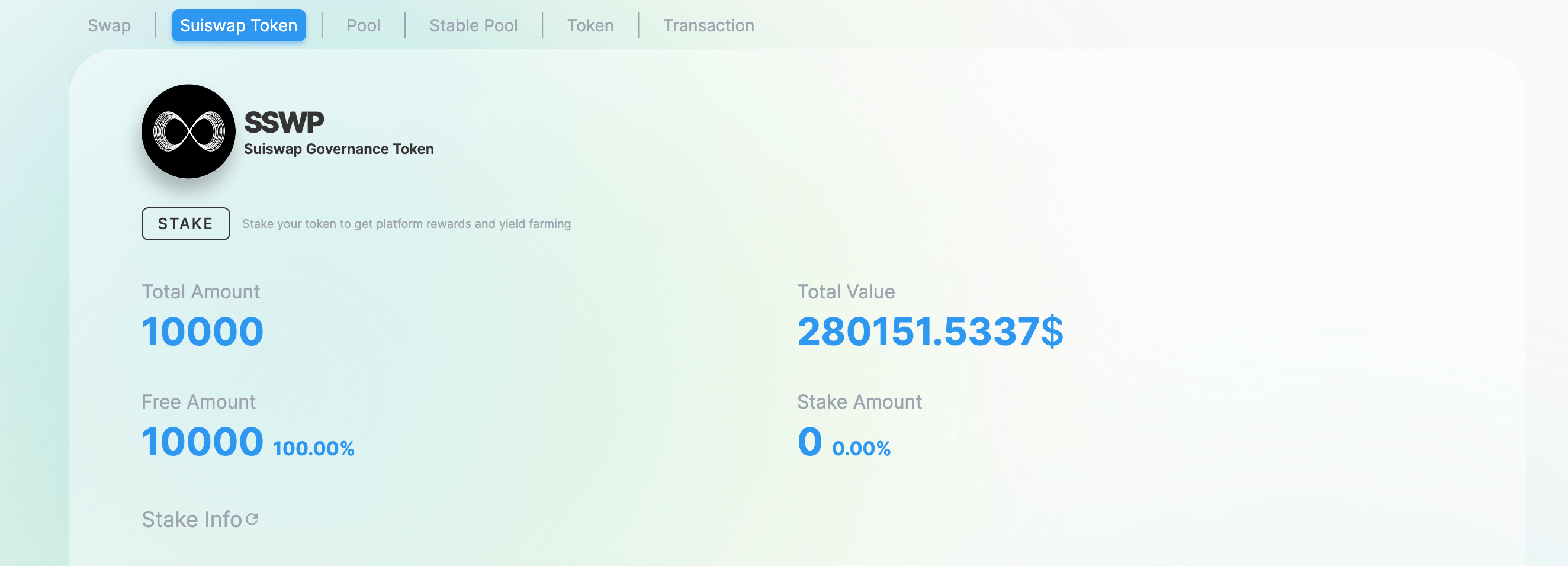Image resolution: width=1568 pixels, height=566 pixels.
Task: Click the value 280151.5337$
Action: coord(930,332)
